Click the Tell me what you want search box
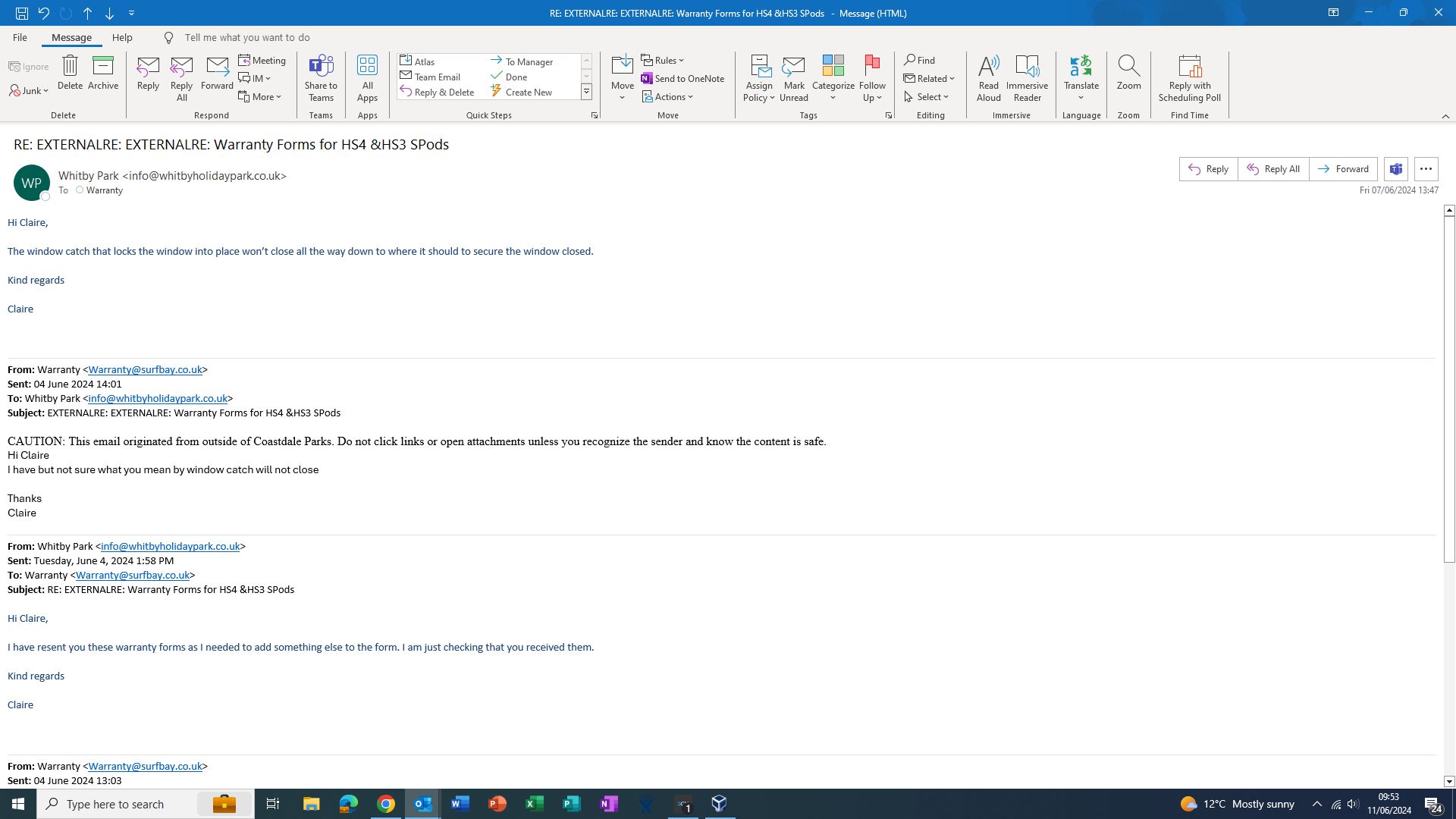Screen dimensions: 1456x819 (247, 38)
